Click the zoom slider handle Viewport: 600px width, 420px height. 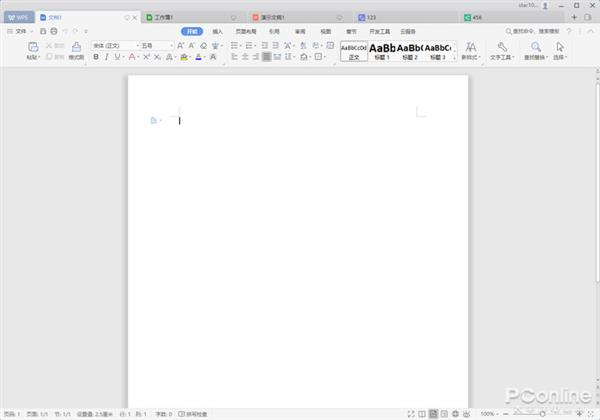pos(542,414)
